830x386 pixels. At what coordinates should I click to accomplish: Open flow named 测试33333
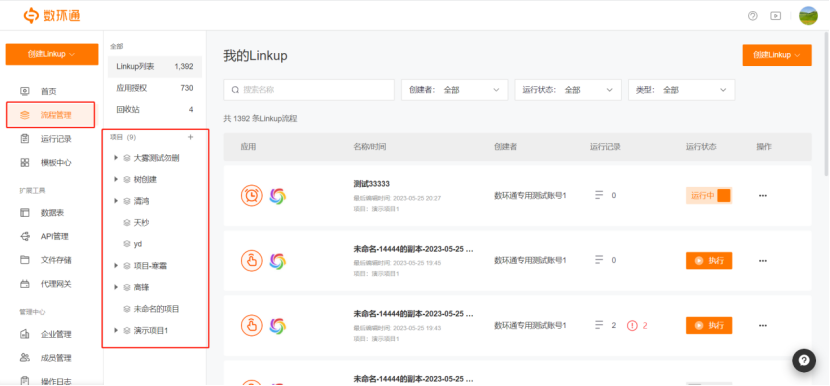372,184
